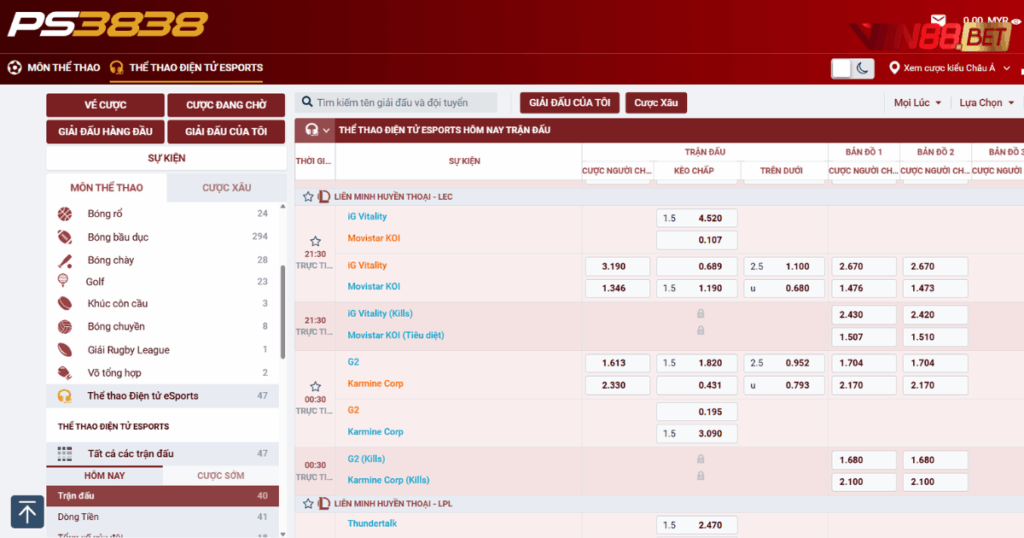Focus the league and team search field
This screenshot has height=538, width=1024.
pos(396,103)
